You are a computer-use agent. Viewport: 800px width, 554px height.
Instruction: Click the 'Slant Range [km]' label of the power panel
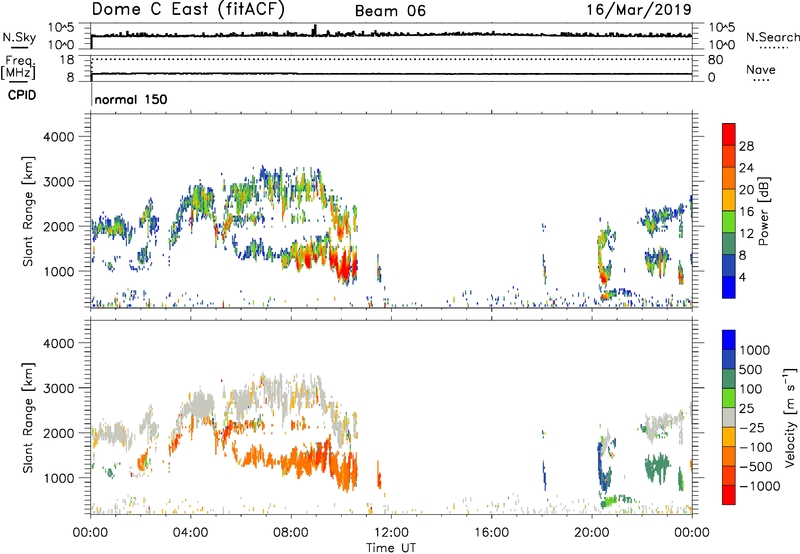tap(28, 211)
